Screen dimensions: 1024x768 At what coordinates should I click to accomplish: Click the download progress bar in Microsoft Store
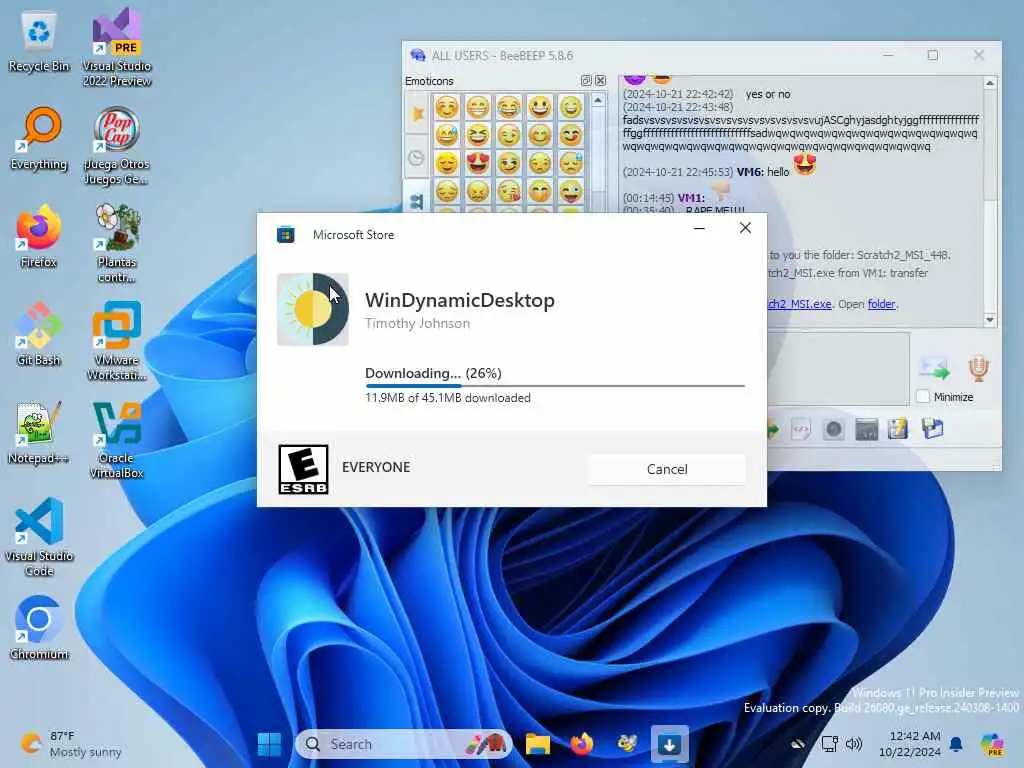[x=554, y=386]
